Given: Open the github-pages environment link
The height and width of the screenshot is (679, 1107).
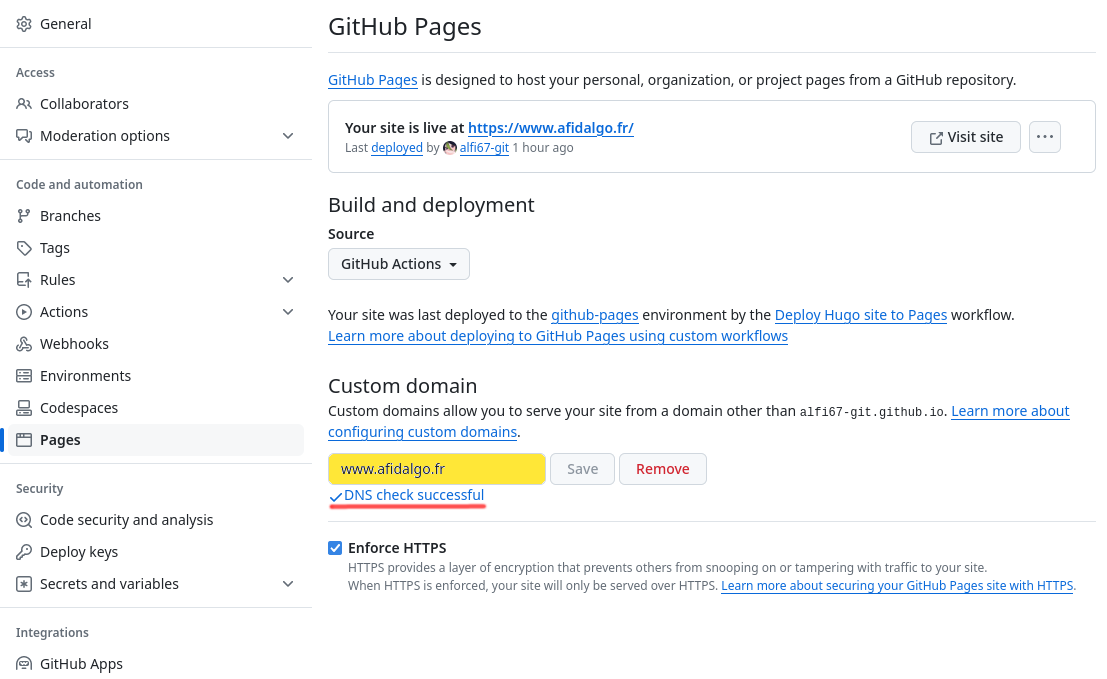Looking at the screenshot, I should pyautogui.click(x=594, y=315).
